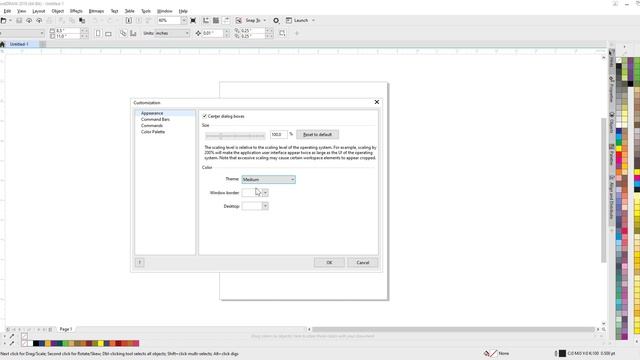Image resolution: width=640 pixels, height=360 pixels.
Task: Click the nudge distance field showing 0.01
Action: pyautogui.click(x=213, y=33)
